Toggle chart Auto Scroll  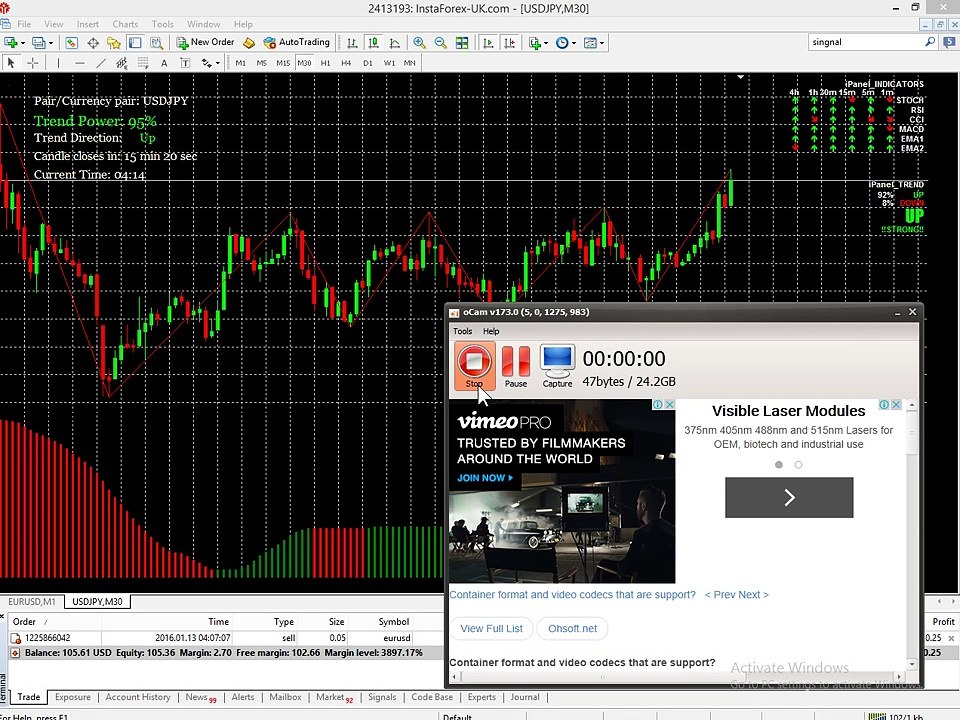pyautogui.click(x=488, y=42)
